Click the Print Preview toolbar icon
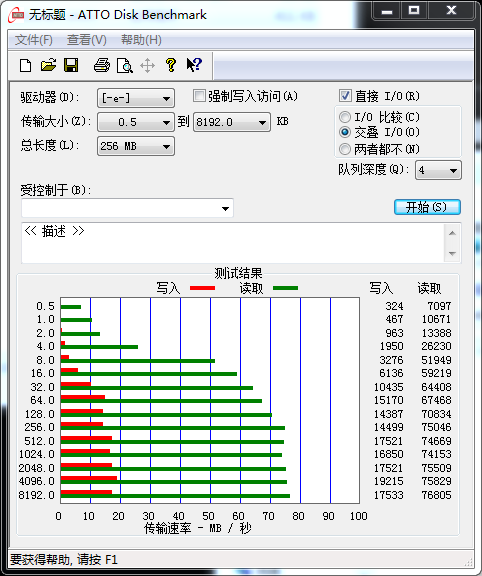Image resolution: width=482 pixels, height=576 pixels. 125,66
